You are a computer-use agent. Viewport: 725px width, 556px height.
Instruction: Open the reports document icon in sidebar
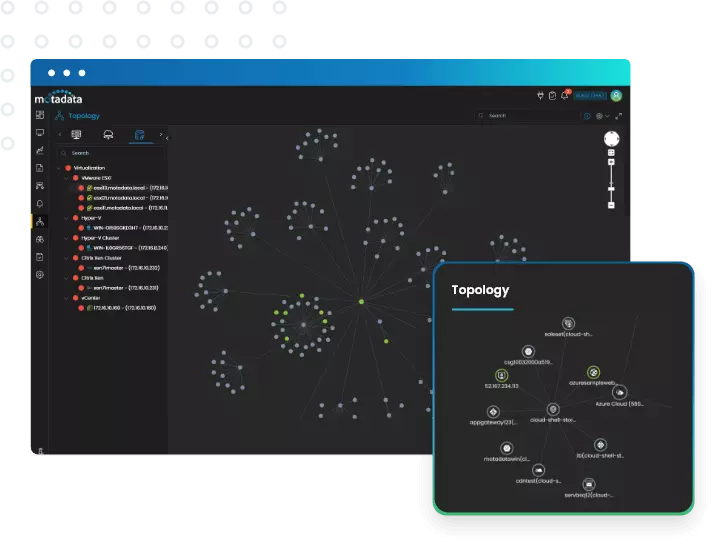(x=40, y=168)
